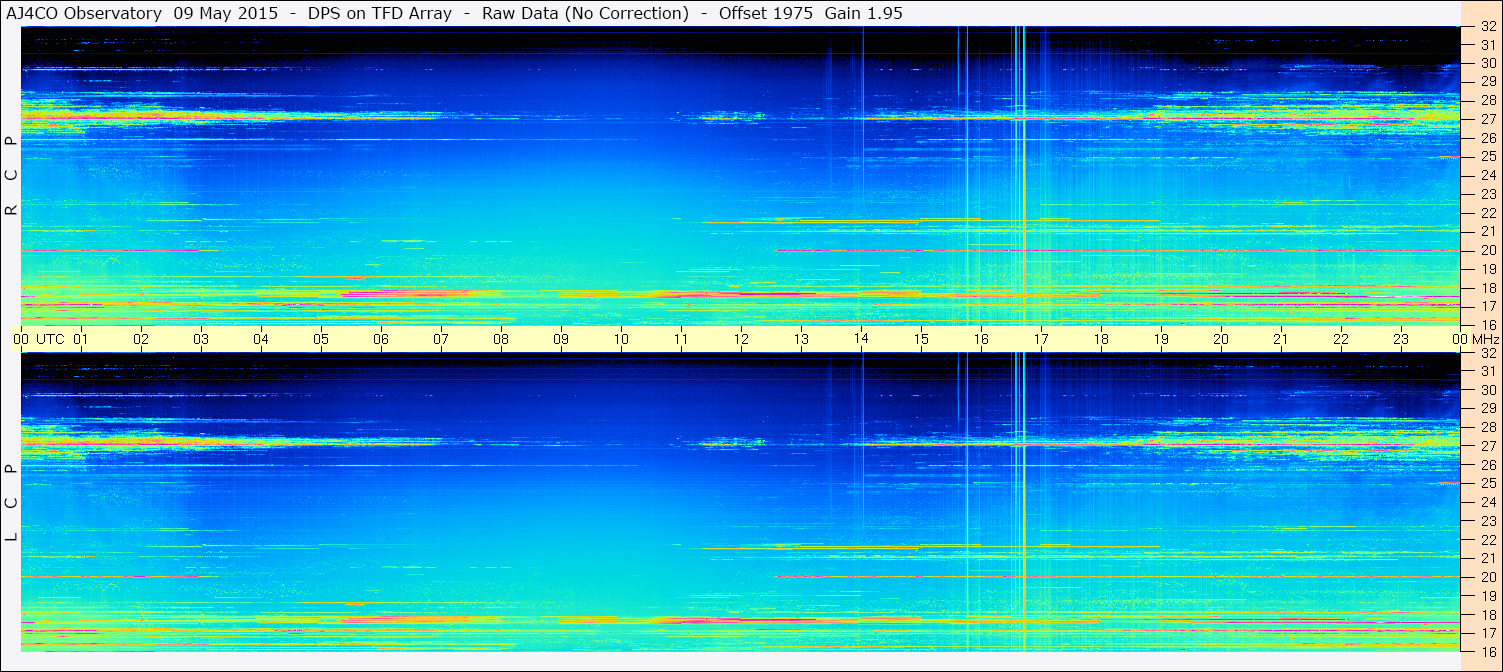Pick the 05 hour marker on UTC axis
The height and width of the screenshot is (672, 1503).
321,339
